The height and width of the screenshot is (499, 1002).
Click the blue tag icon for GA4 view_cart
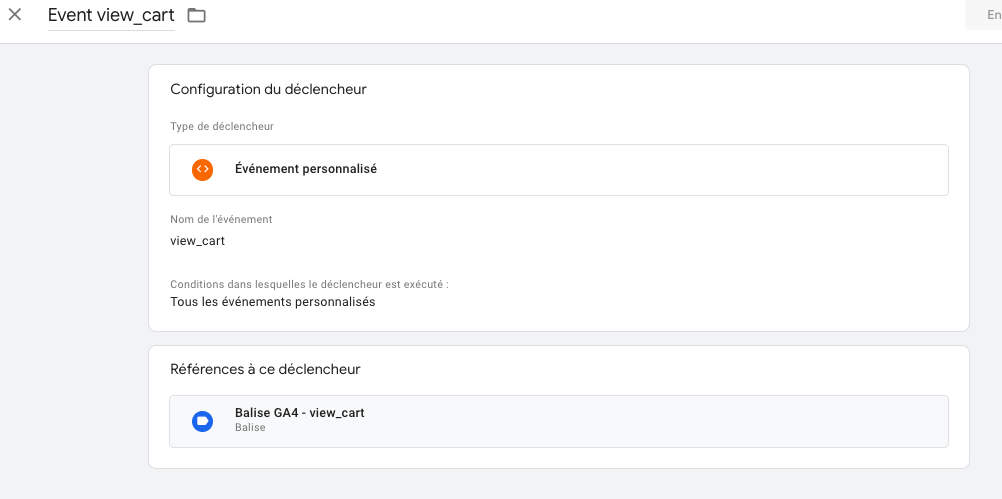tap(202, 421)
